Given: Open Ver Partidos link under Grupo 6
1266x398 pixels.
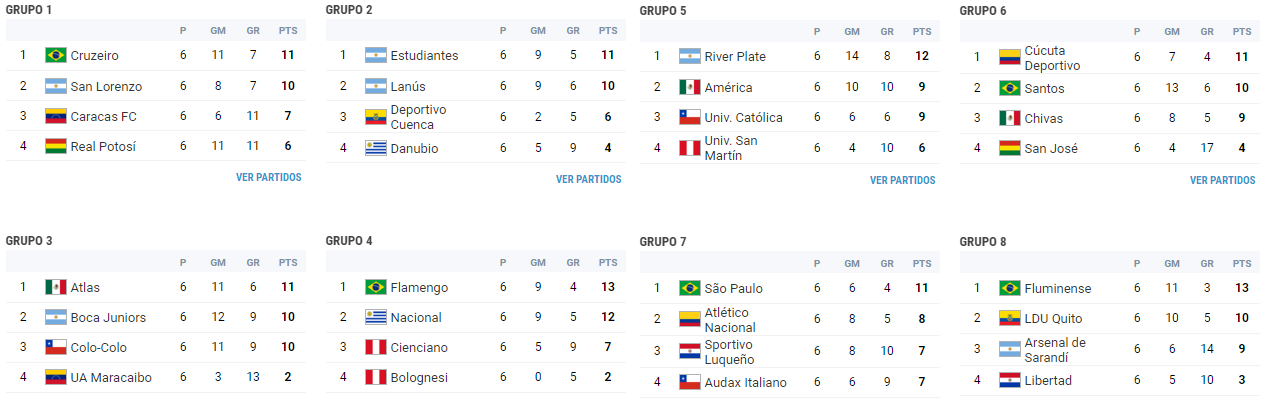Looking at the screenshot, I should click(x=1222, y=181).
